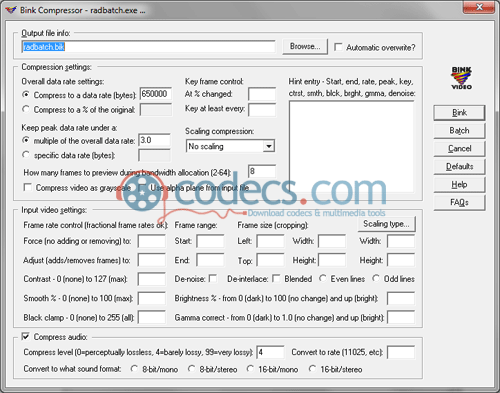The image size is (500, 393).
Task: Click the cropping Top field
Action: (x=270, y=260)
